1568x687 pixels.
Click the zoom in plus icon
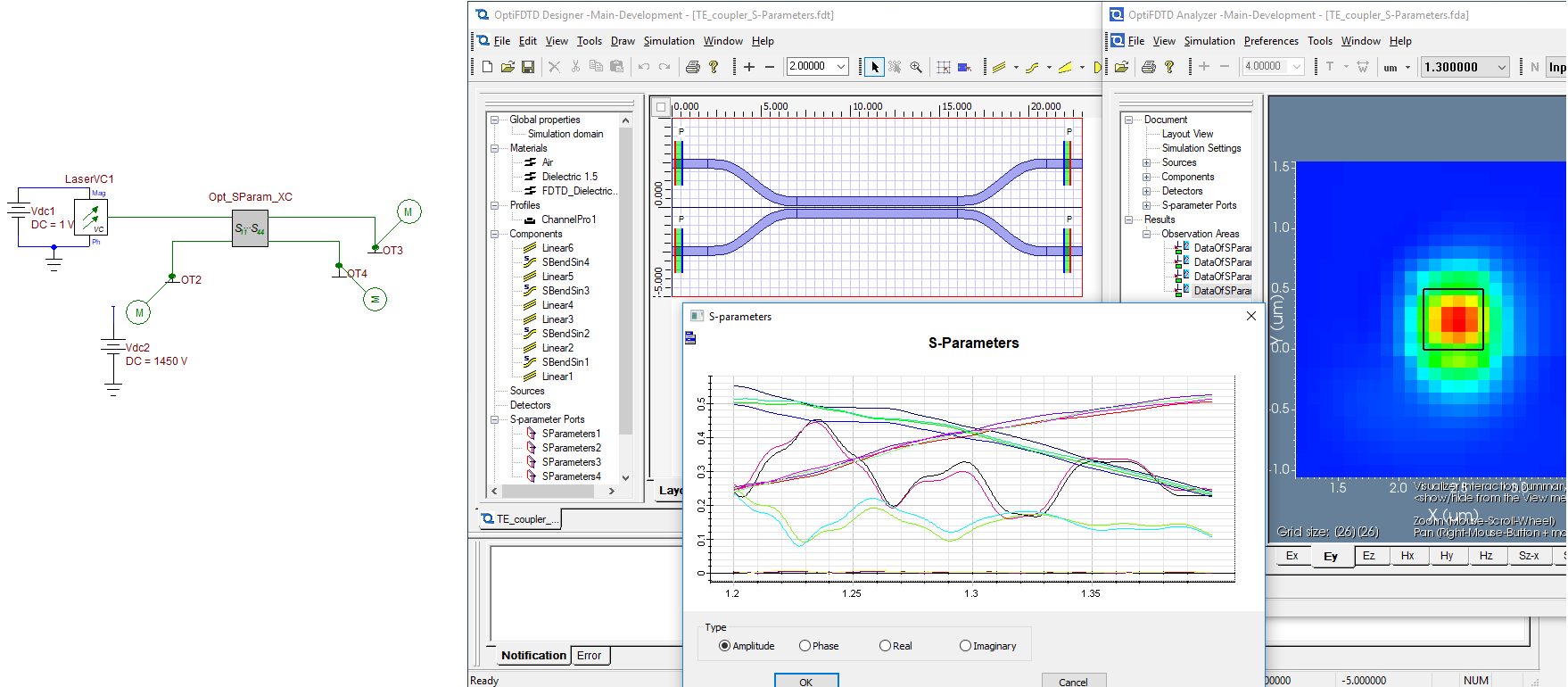click(x=749, y=67)
